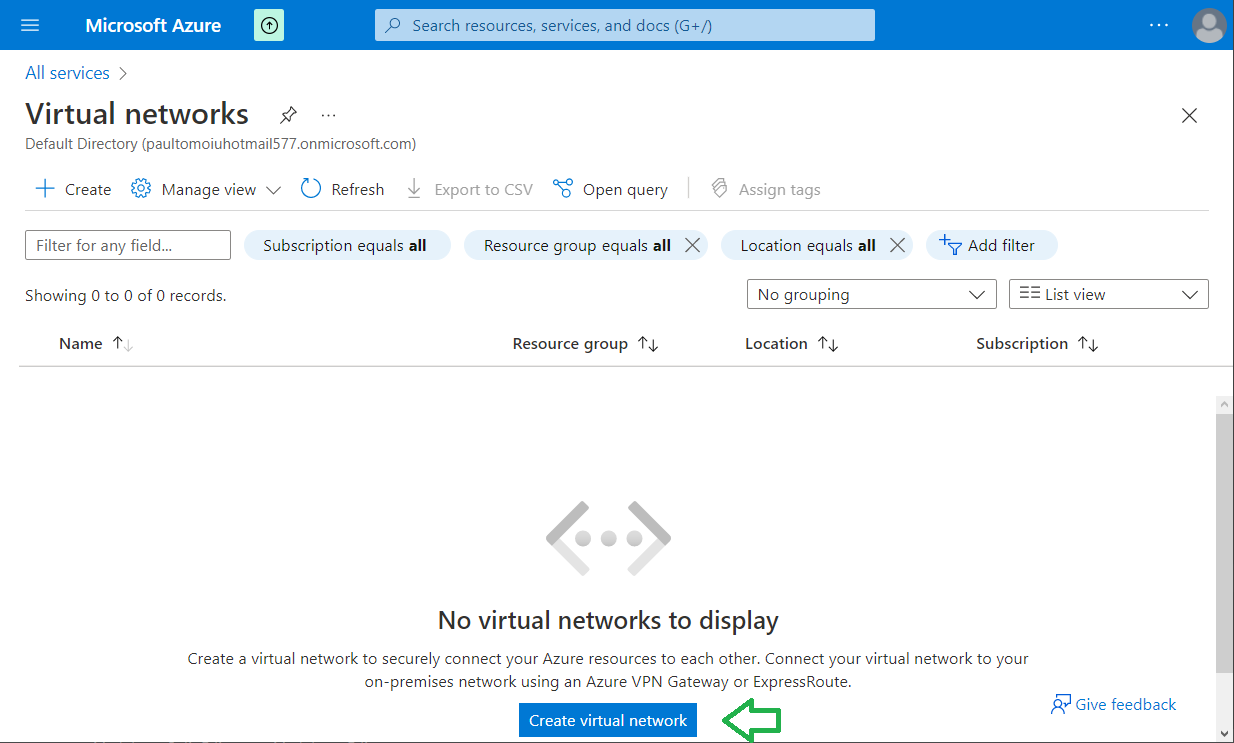Focus the Filter for any field box
Viewport: 1234px width, 743px height.
tap(128, 245)
